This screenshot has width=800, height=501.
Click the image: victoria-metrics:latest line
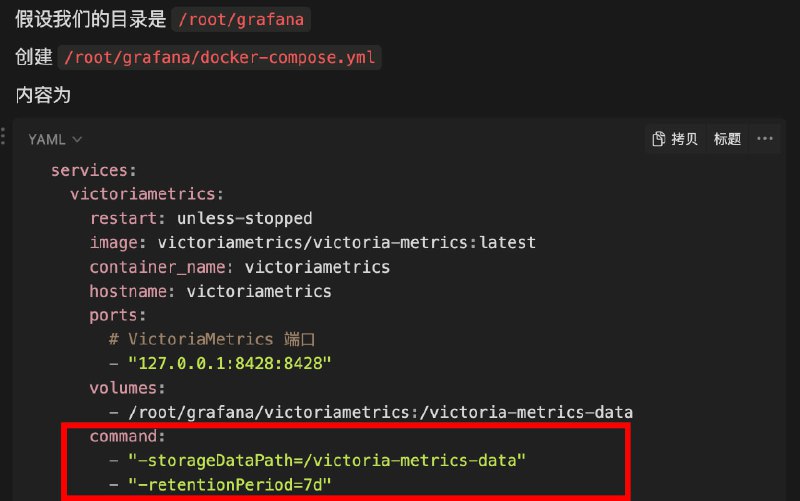pos(313,242)
